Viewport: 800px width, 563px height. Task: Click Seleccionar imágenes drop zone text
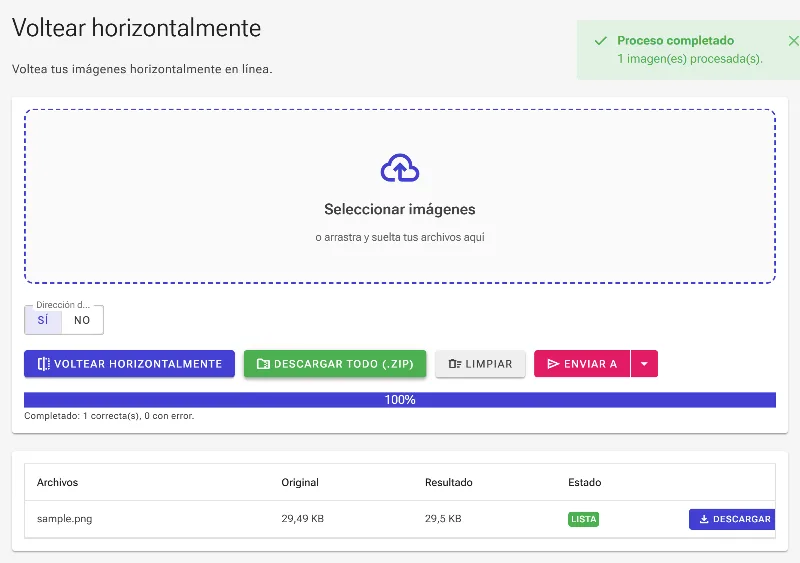pyautogui.click(x=400, y=209)
